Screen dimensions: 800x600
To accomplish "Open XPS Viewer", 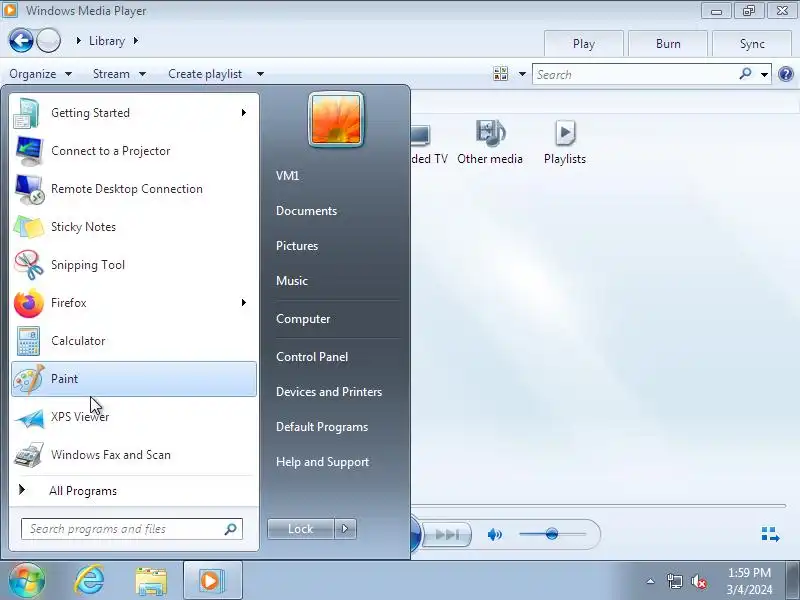I will coord(134,417).
